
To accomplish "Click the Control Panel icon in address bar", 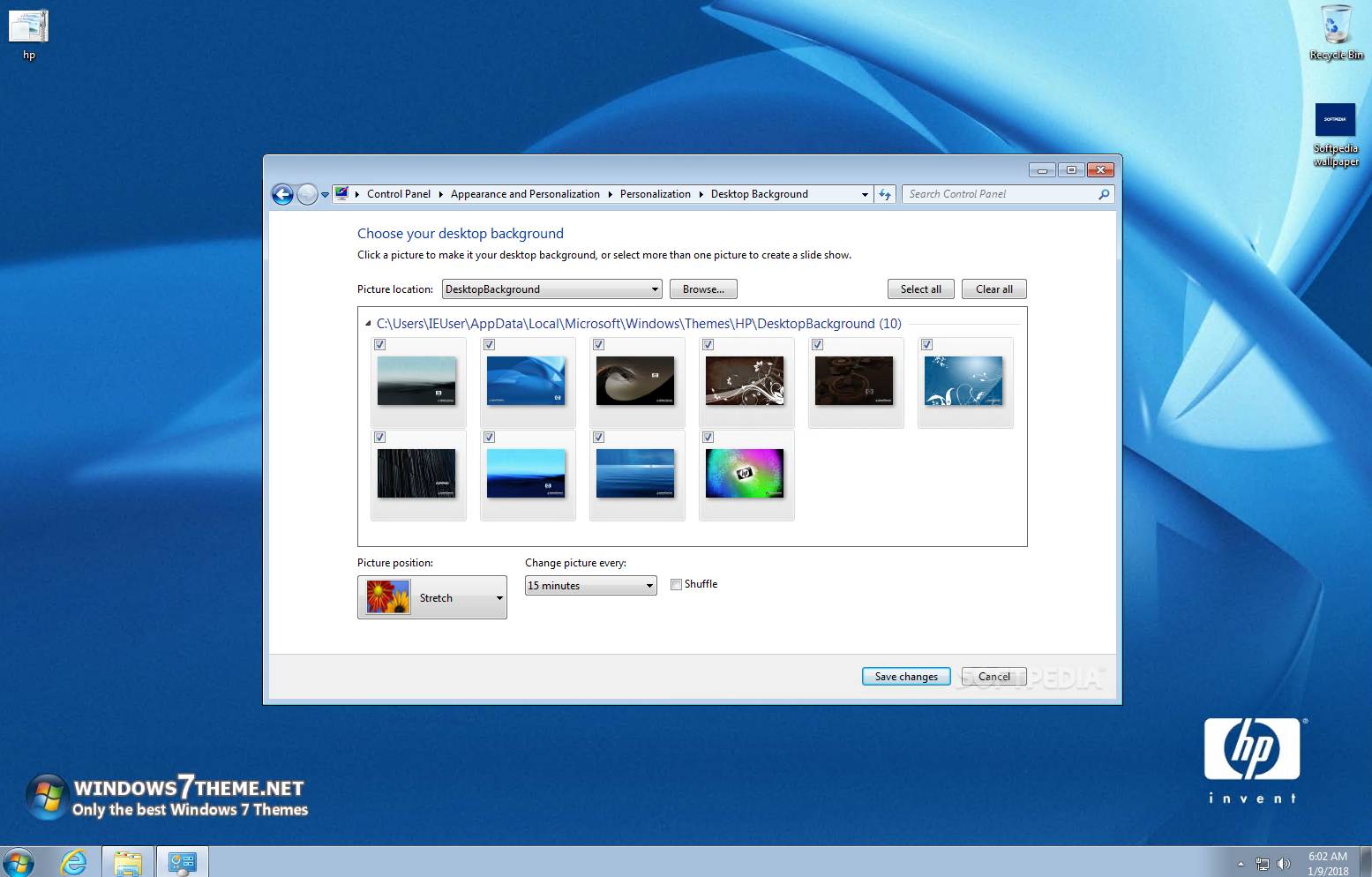I will (341, 194).
